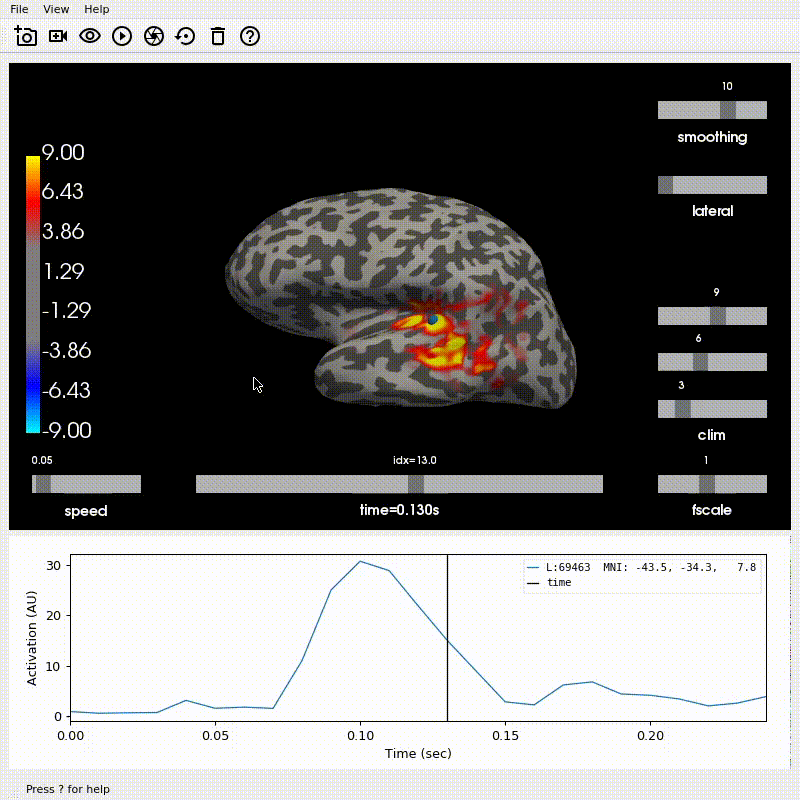This screenshot has height=800, width=800.
Task: Click the aperture-shaped scaling icon
Action: click(x=154, y=36)
